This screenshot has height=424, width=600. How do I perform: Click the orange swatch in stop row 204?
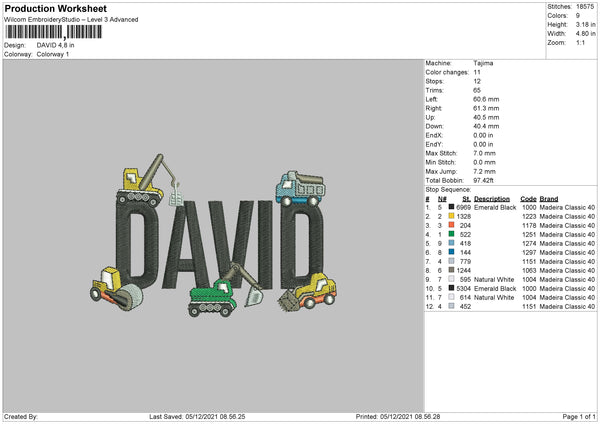pyautogui.click(x=452, y=225)
